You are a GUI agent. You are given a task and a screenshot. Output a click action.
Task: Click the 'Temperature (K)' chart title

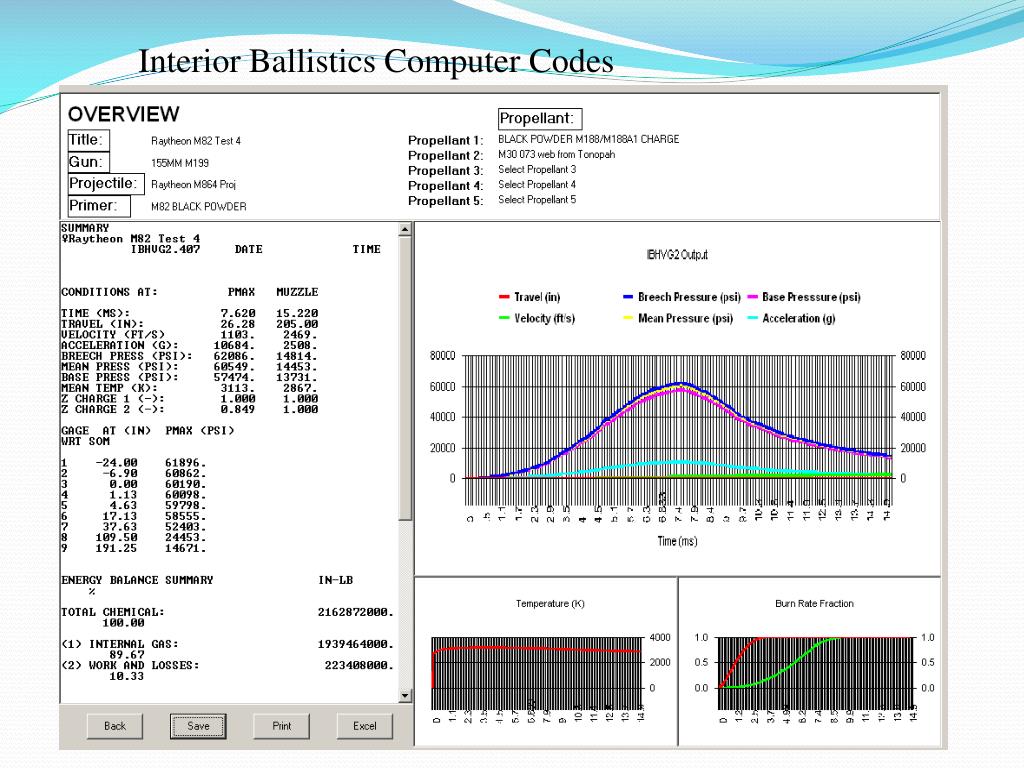pos(550,604)
